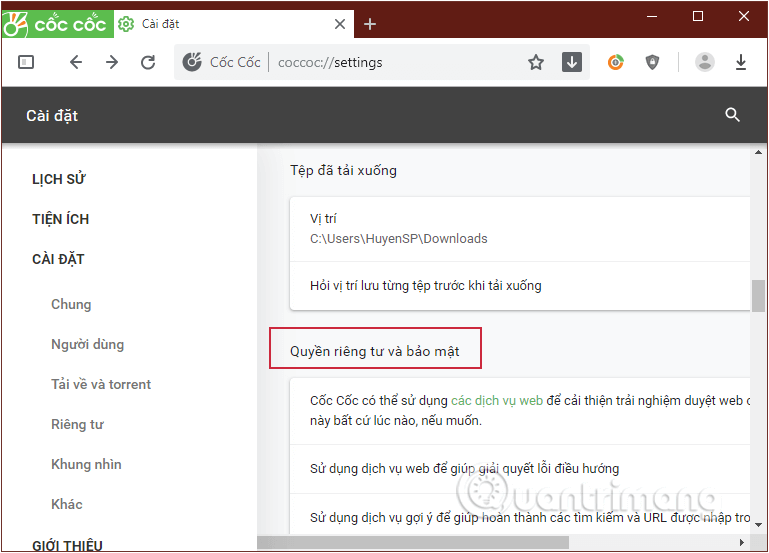Select CÀI ĐẶT in the sidebar
769x553 pixels.
coord(58,259)
